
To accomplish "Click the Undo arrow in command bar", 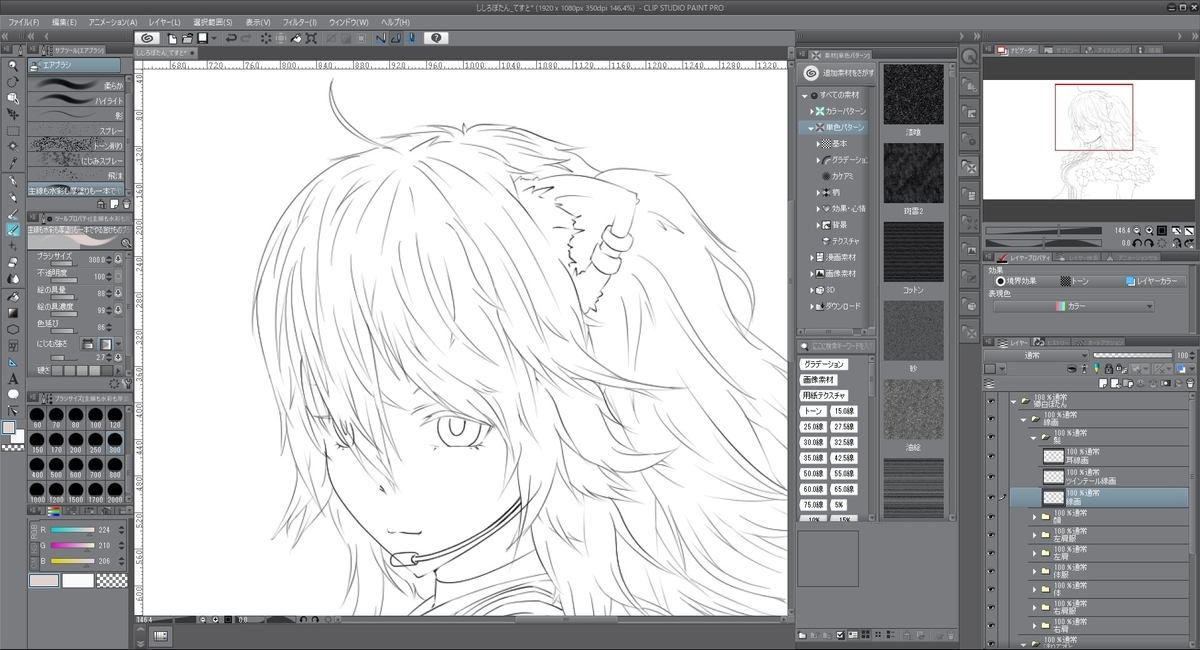I will tap(231, 38).
